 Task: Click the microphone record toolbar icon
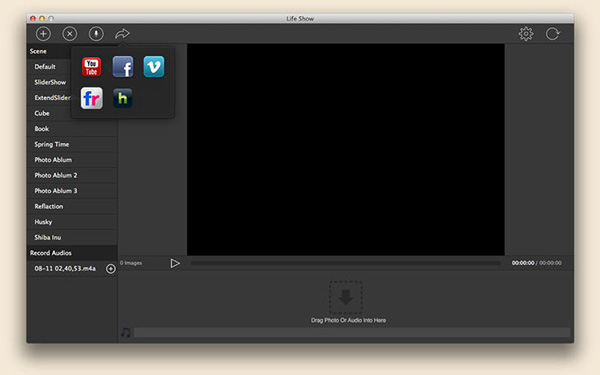[x=96, y=34]
